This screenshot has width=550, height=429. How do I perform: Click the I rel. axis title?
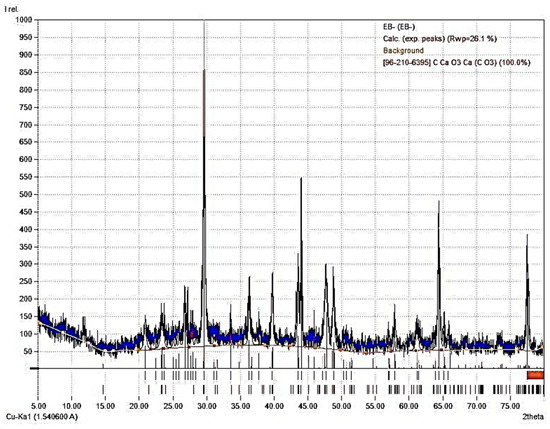(12, 9)
